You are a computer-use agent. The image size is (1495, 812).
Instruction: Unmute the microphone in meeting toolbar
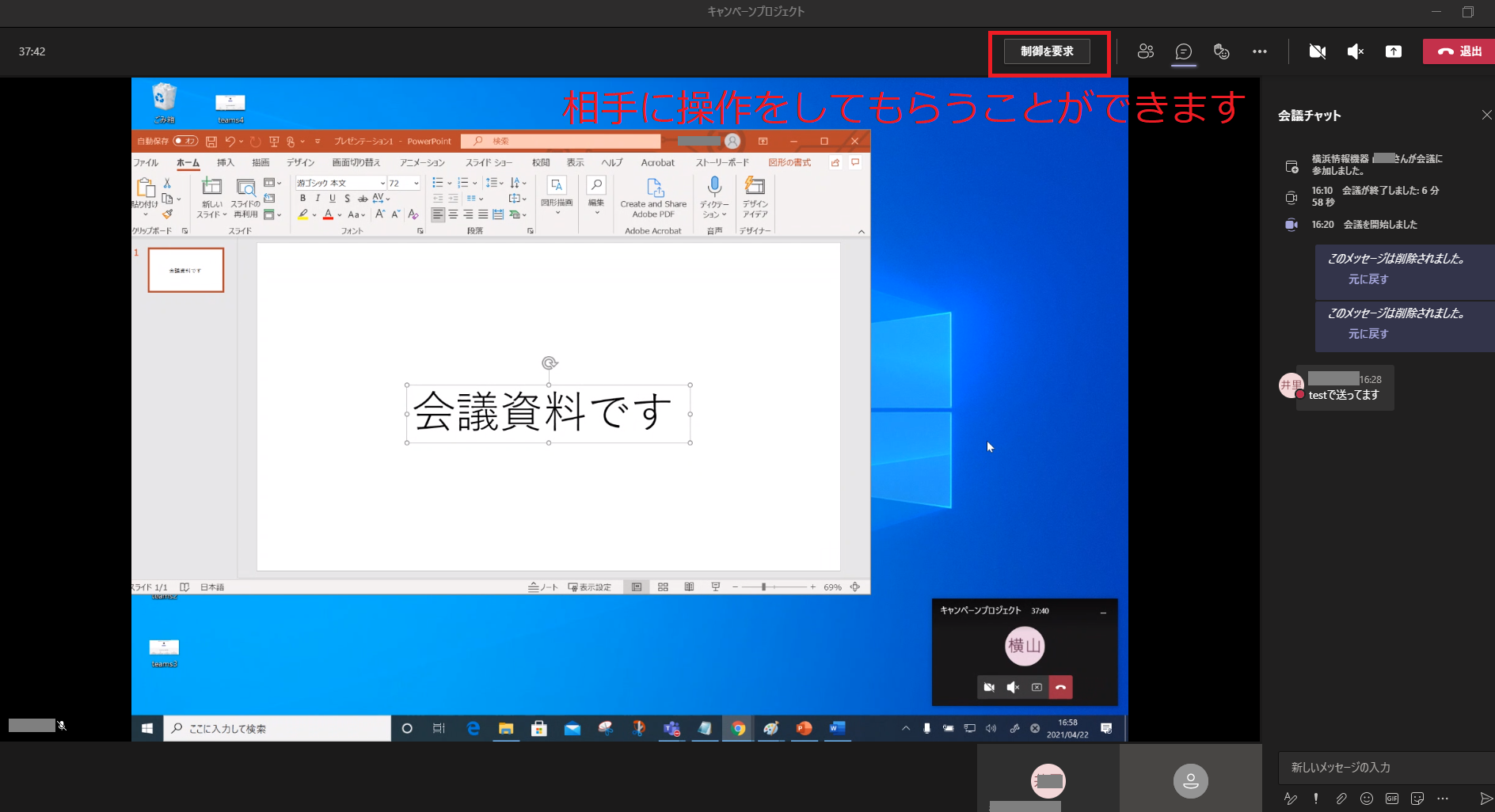tap(1355, 51)
